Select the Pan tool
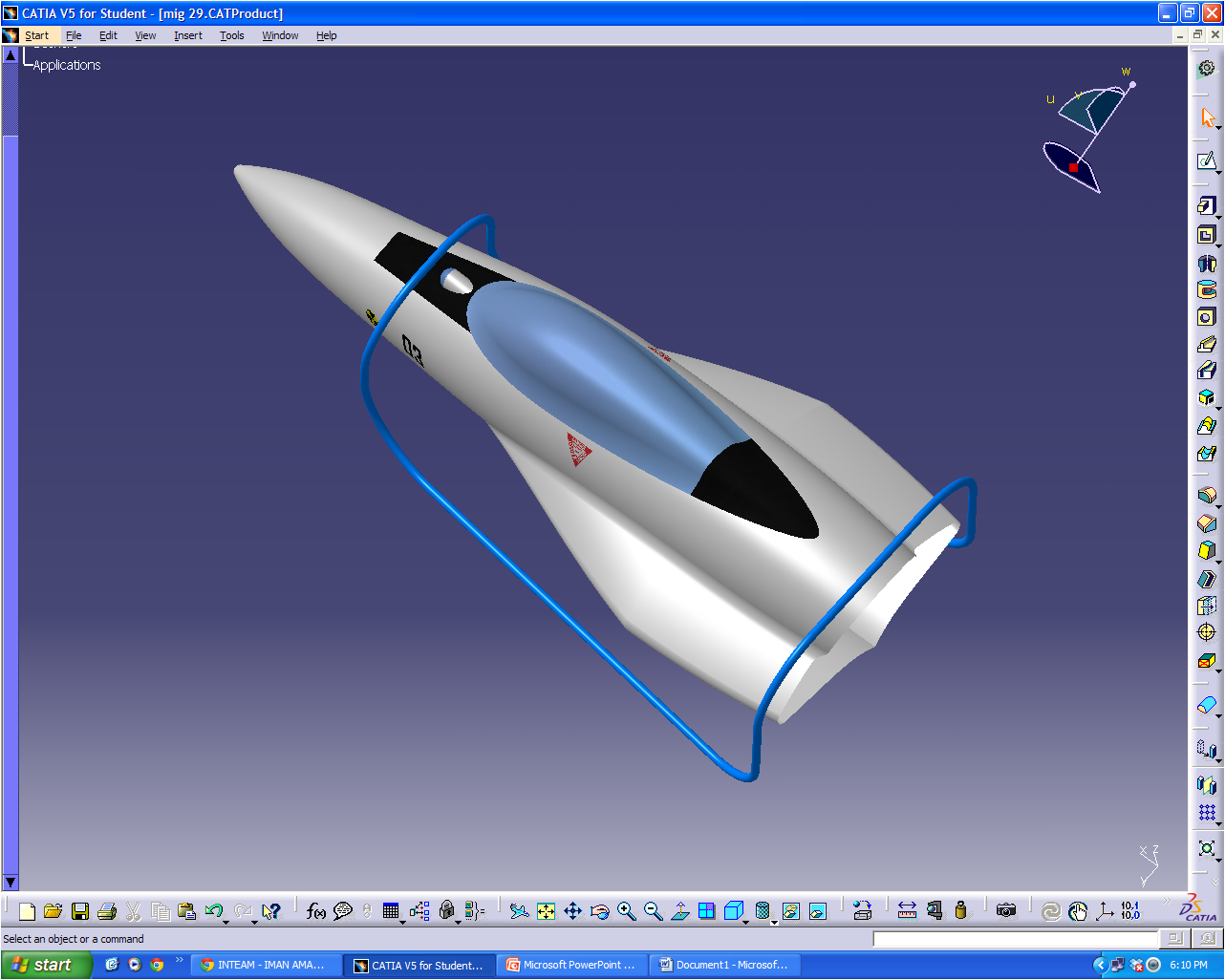Viewport: 1225px width, 980px height. coord(572,911)
